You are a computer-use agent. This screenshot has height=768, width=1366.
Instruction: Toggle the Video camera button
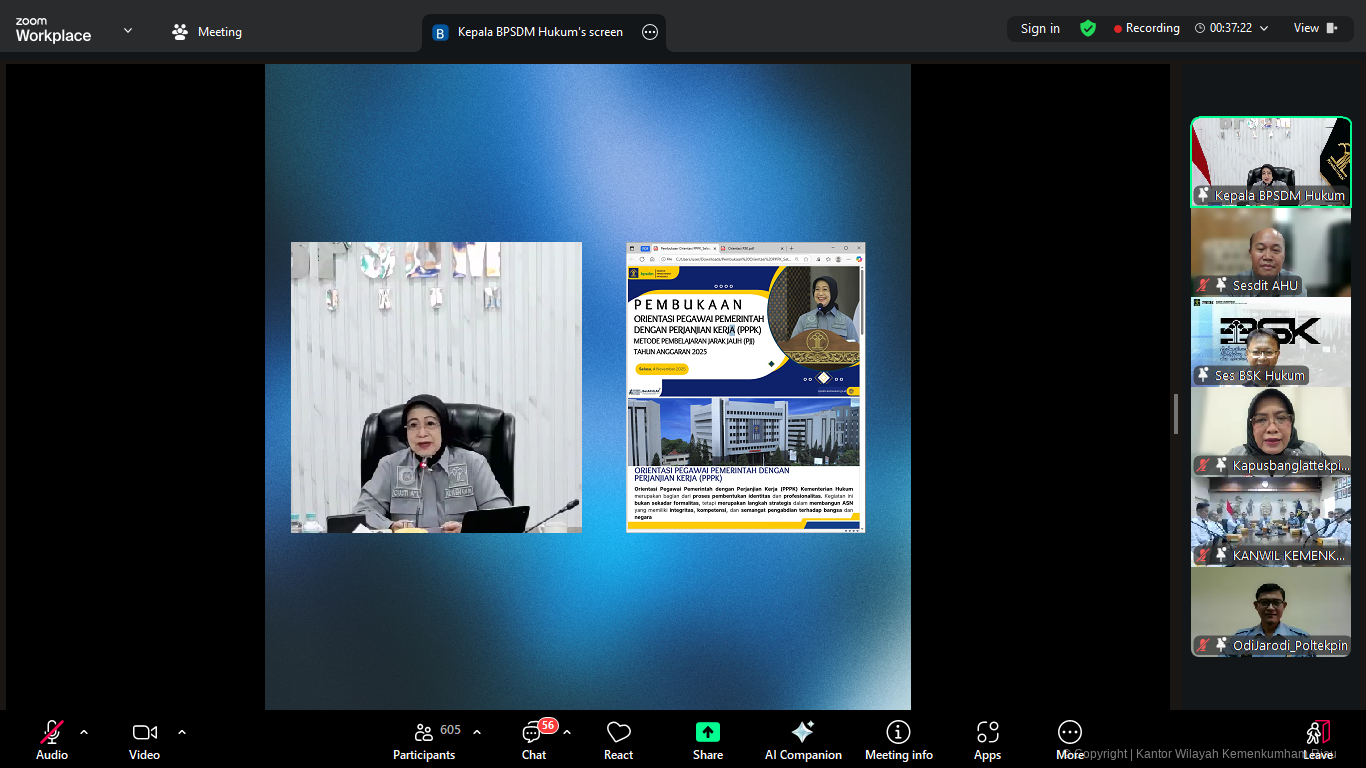[144, 740]
